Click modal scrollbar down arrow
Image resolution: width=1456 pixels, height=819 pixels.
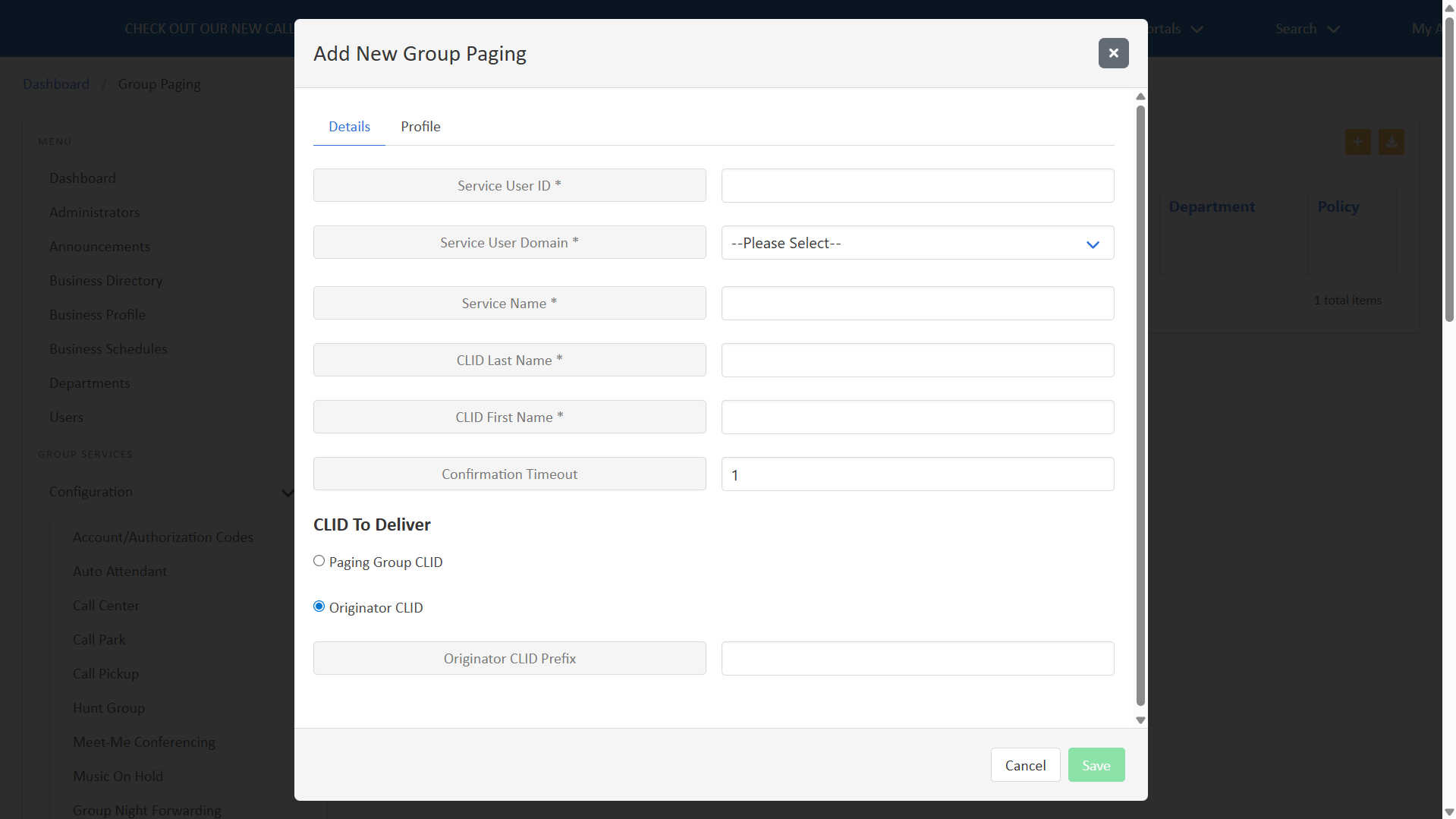coord(1140,720)
